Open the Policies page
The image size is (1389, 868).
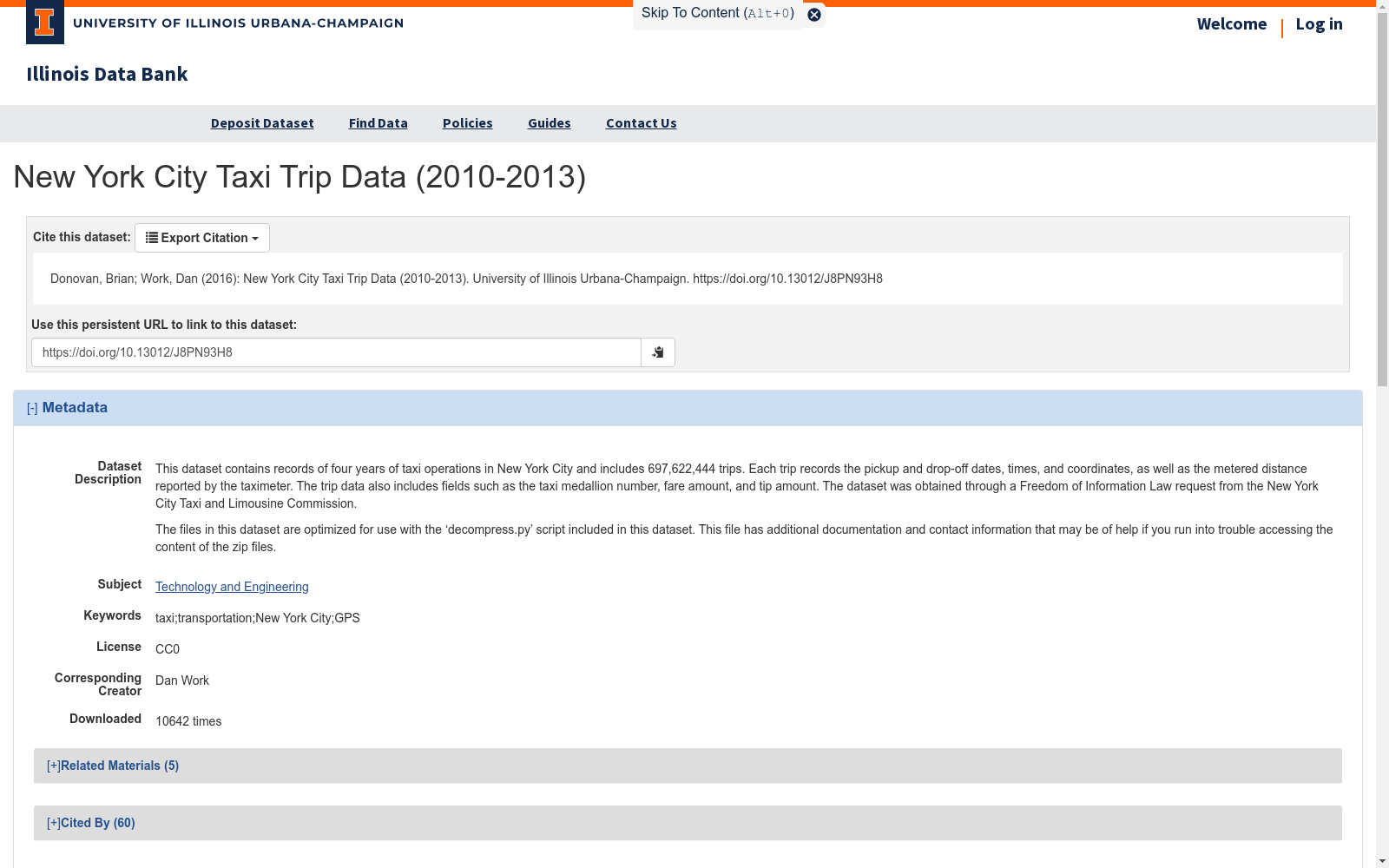tap(468, 123)
